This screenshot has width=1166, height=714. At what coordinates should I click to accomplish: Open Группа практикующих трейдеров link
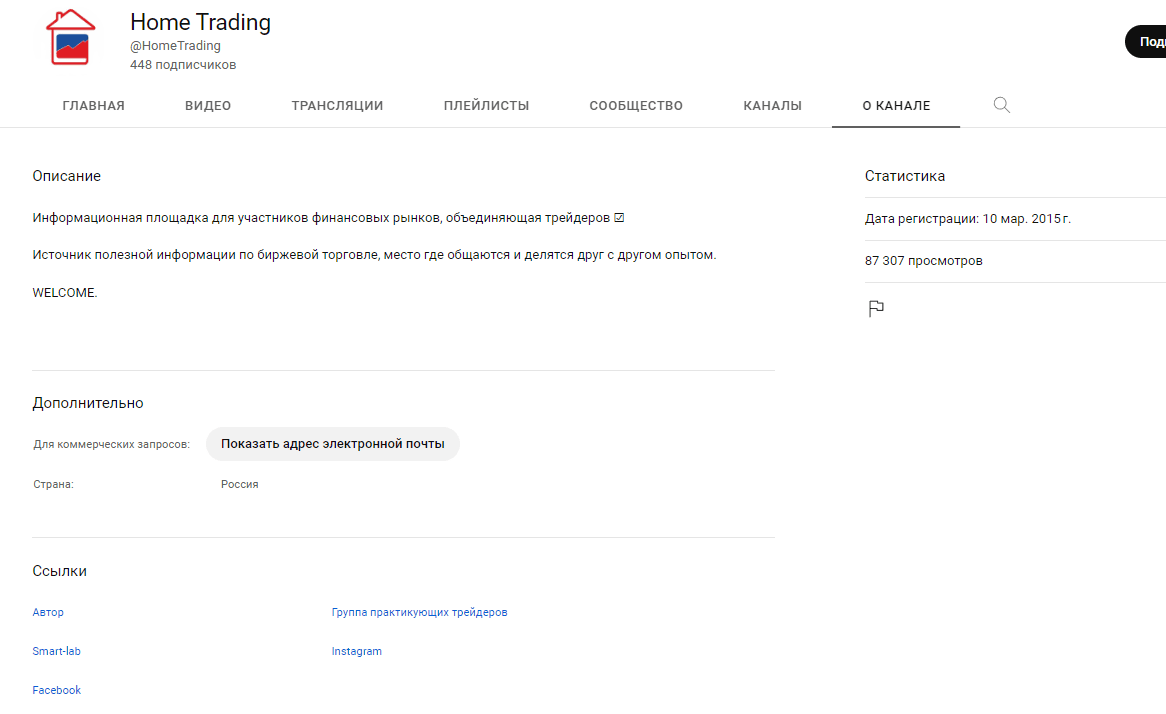pyautogui.click(x=419, y=612)
